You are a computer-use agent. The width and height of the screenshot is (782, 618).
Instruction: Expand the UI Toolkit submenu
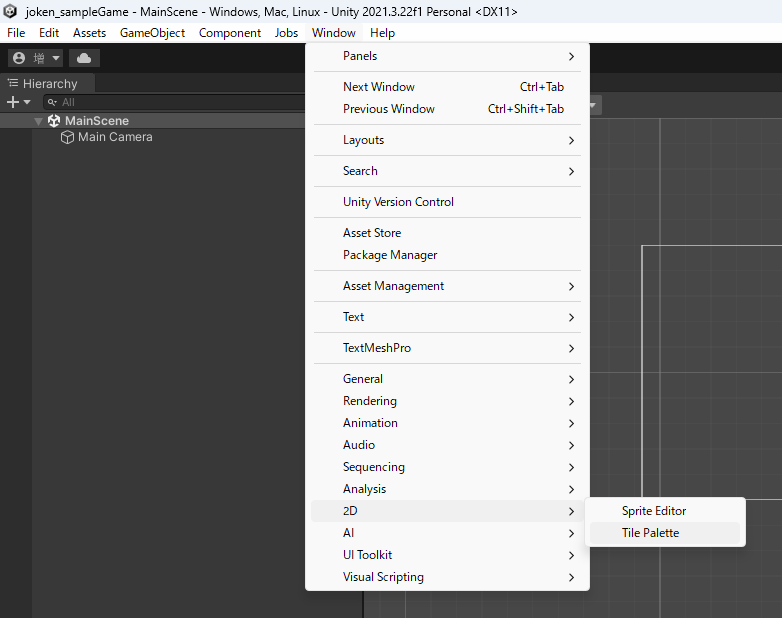(447, 555)
